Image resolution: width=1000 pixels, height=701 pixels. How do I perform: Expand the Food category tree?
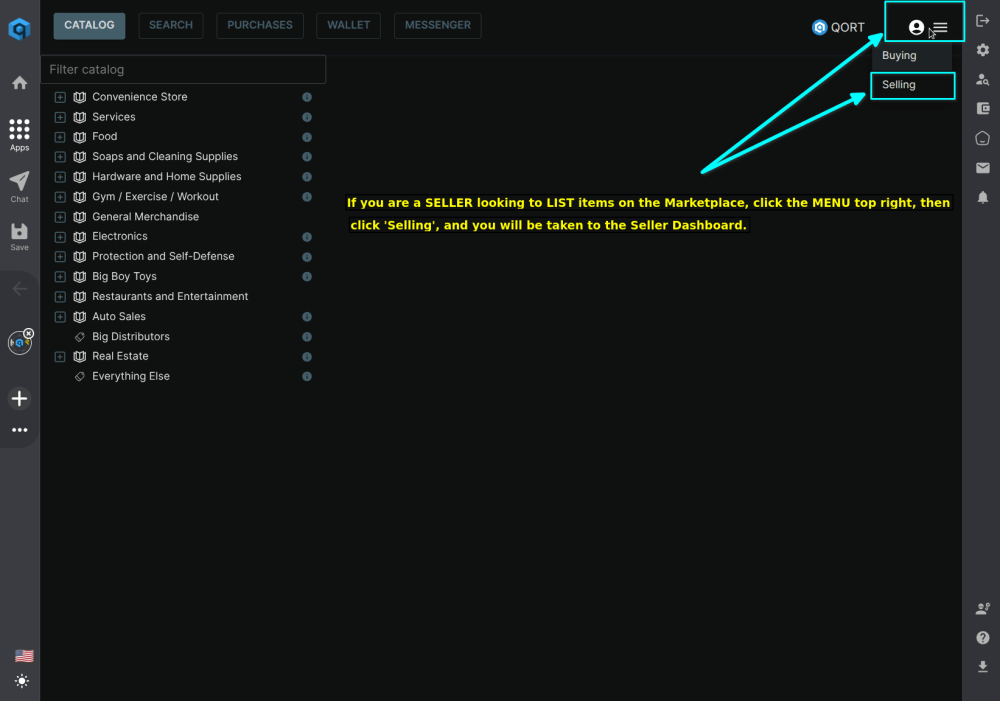(60, 136)
